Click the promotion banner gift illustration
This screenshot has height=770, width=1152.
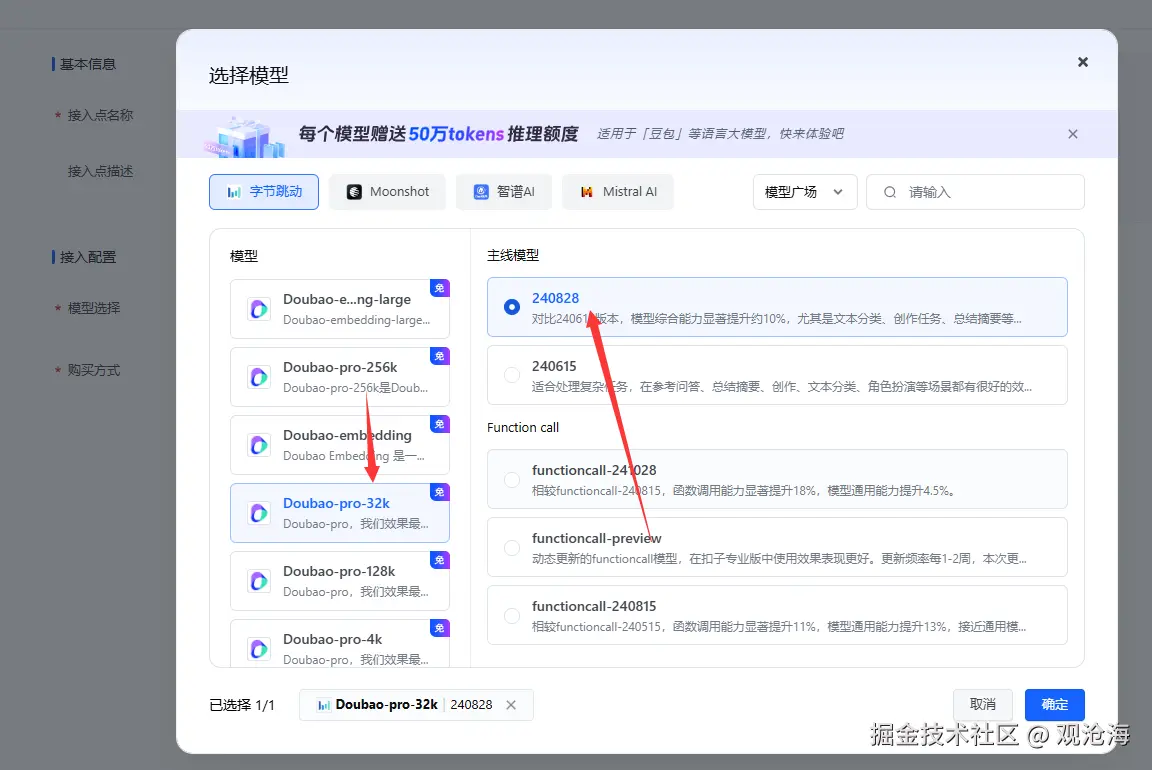click(244, 137)
